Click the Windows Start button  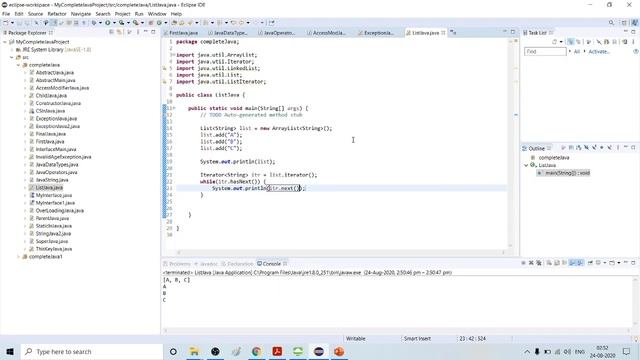click(10, 351)
